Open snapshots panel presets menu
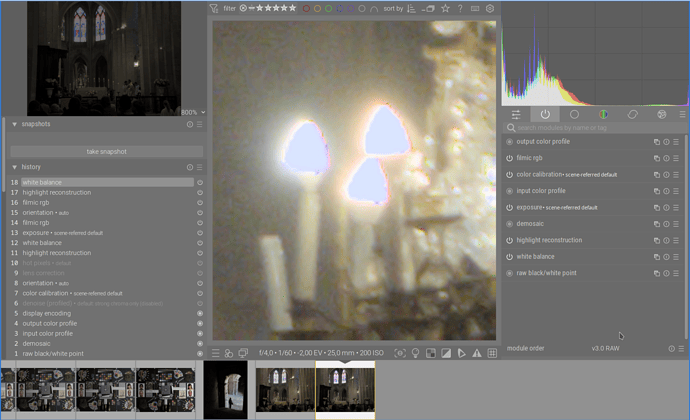The image size is (690, 420). (x=199, y=125)
